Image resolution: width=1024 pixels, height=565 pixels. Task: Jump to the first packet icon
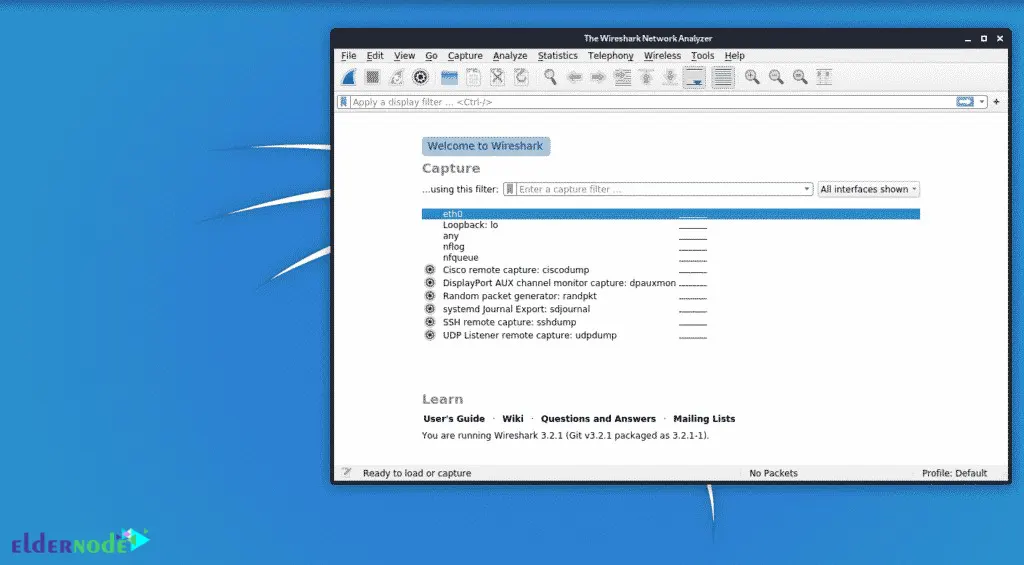(647, 77)
